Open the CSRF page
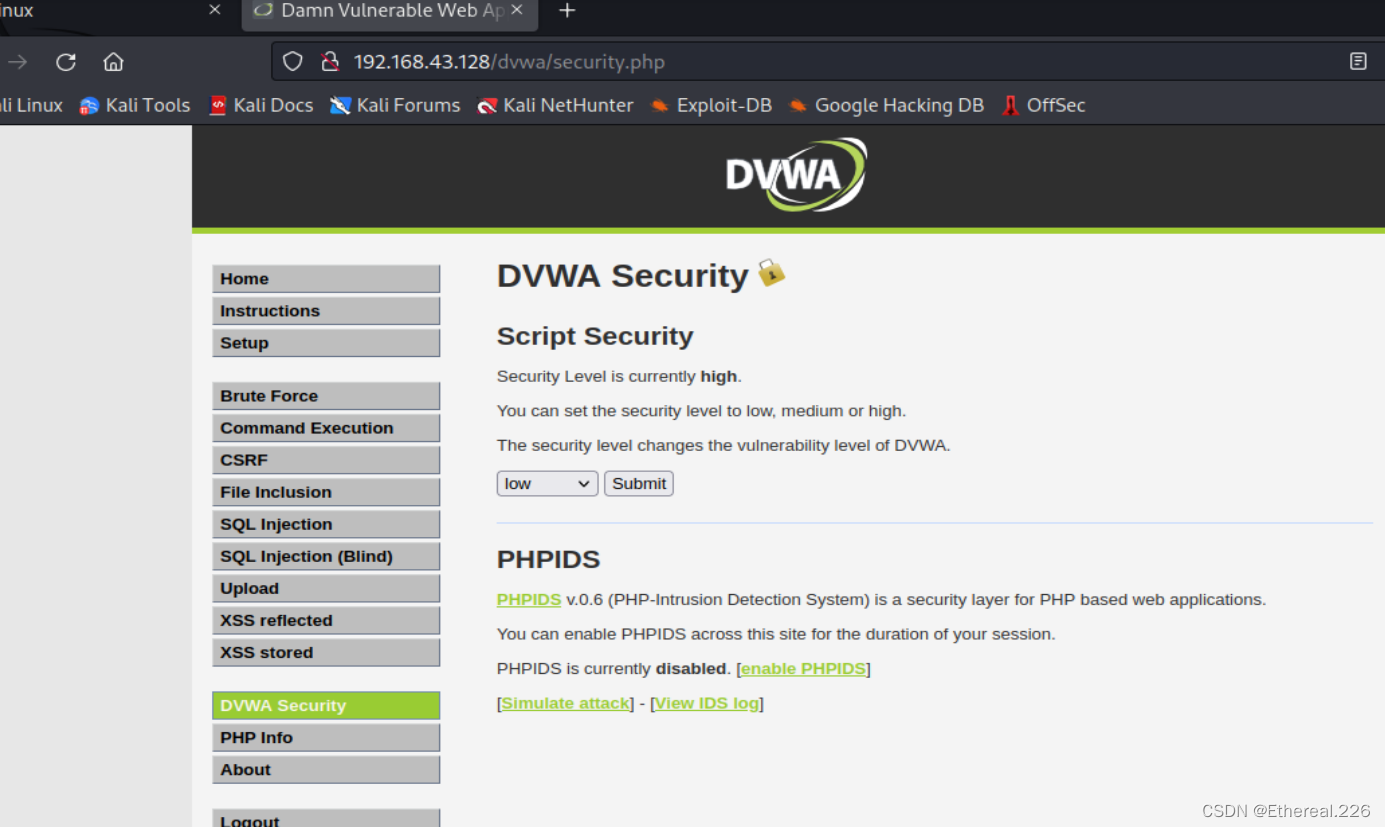 point(326,460)
